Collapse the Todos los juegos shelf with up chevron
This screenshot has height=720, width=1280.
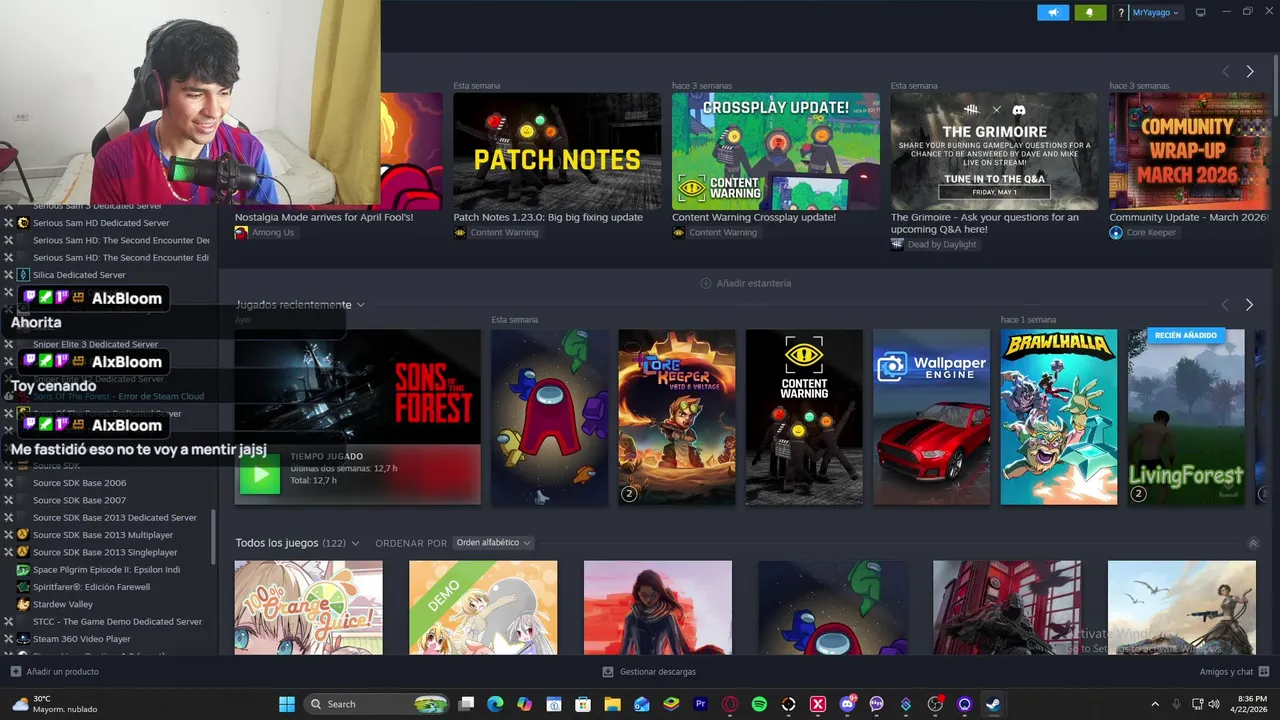(1253, 543)
